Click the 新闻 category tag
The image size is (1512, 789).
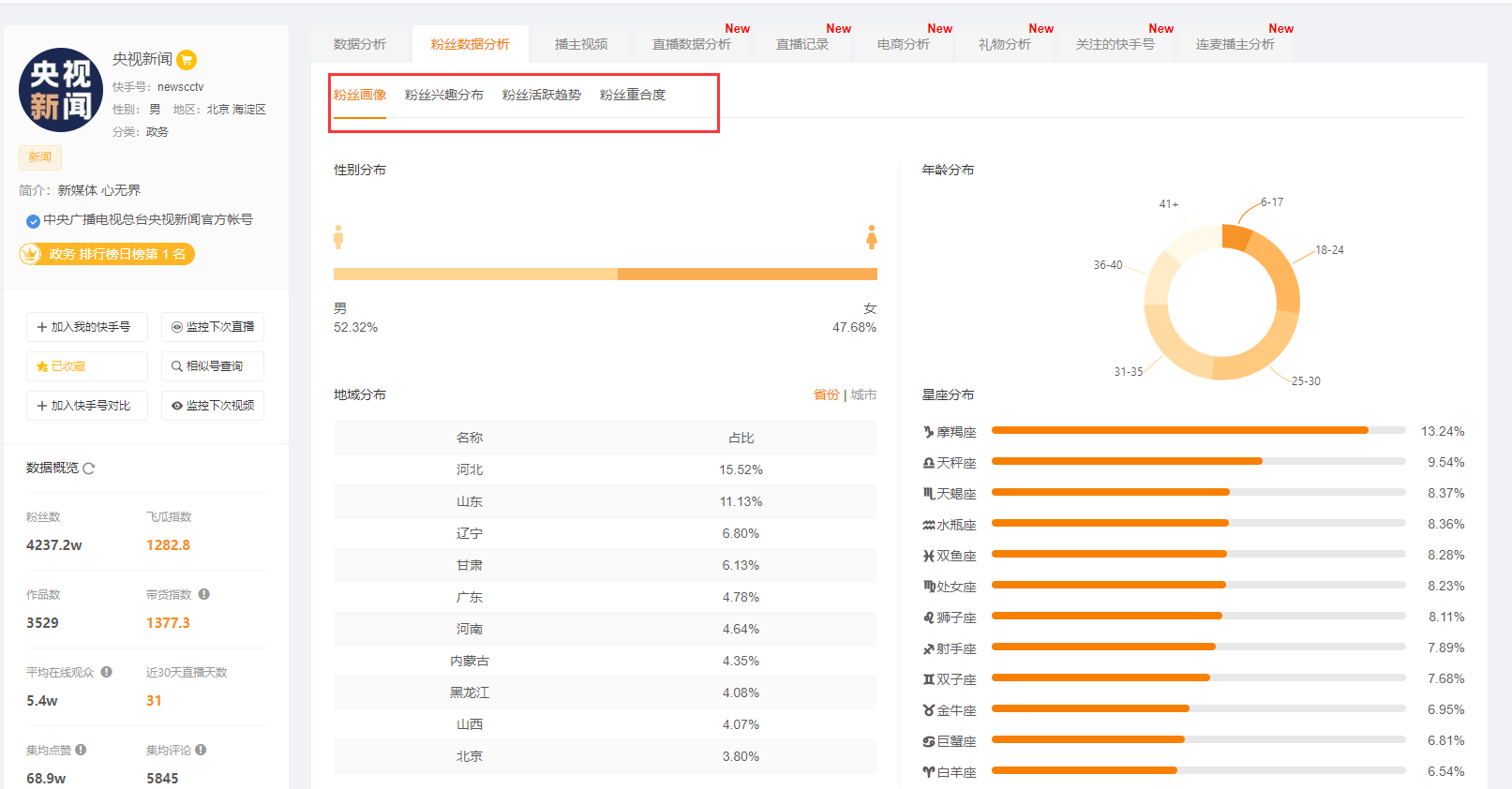pyautogui.click(x=39, y=157)
